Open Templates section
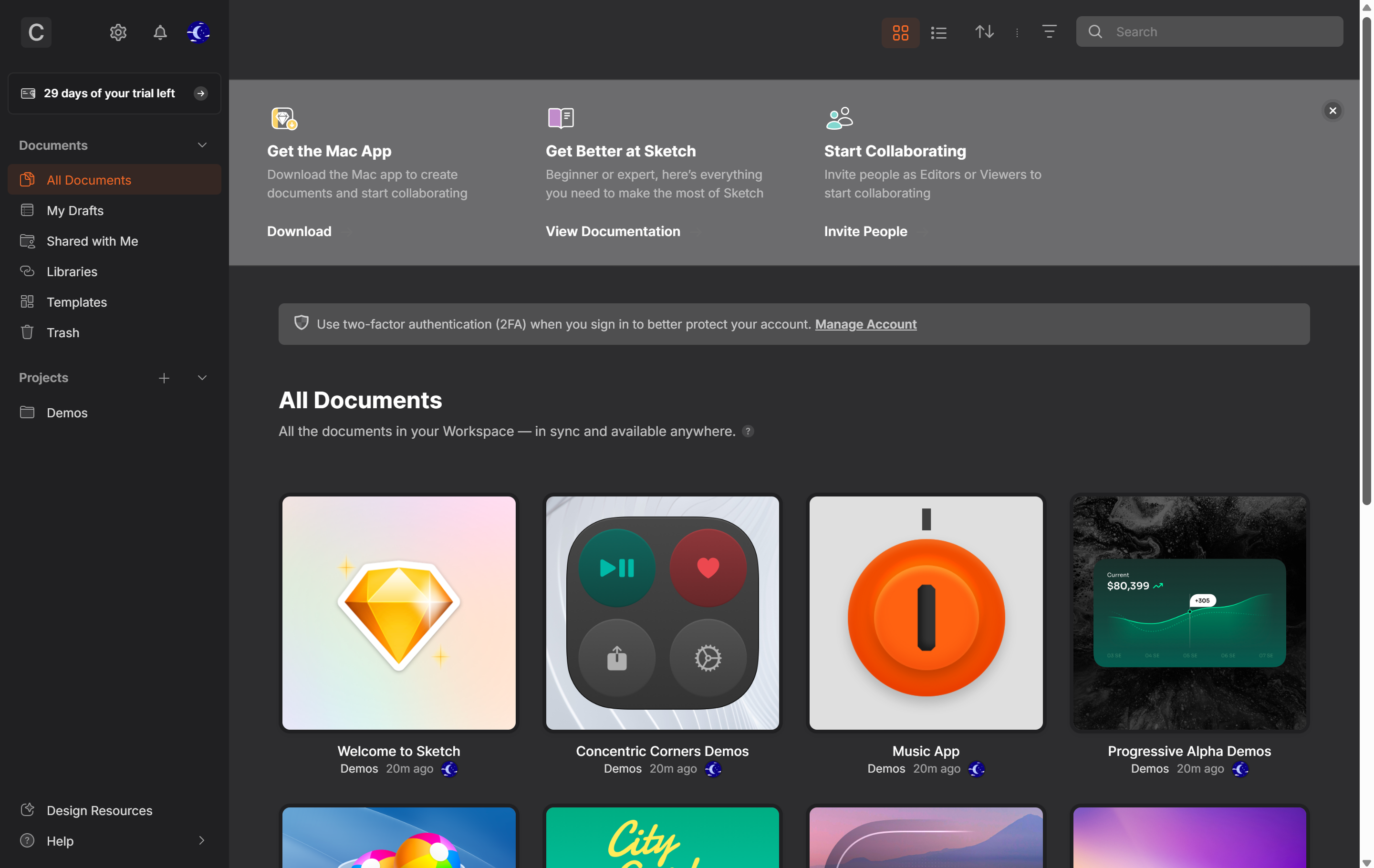Screen dimensions: 1374x868 pos(114,302)
